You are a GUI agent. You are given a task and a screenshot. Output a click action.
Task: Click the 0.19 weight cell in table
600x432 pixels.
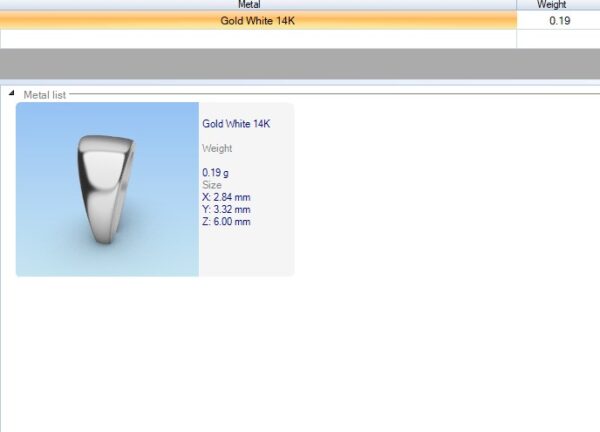point(559,21)
